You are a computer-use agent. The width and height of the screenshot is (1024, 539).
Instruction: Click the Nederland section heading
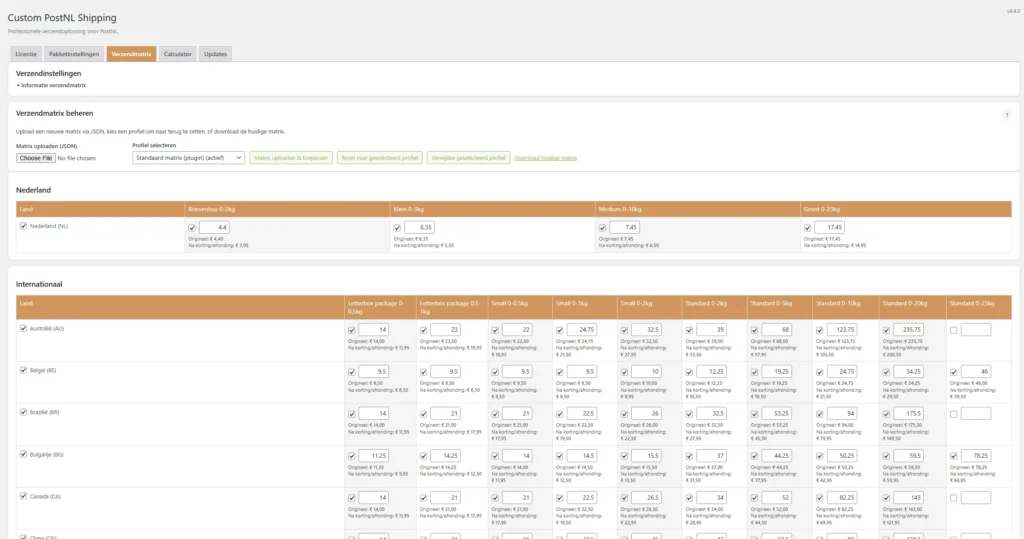[x=33, y=190]
